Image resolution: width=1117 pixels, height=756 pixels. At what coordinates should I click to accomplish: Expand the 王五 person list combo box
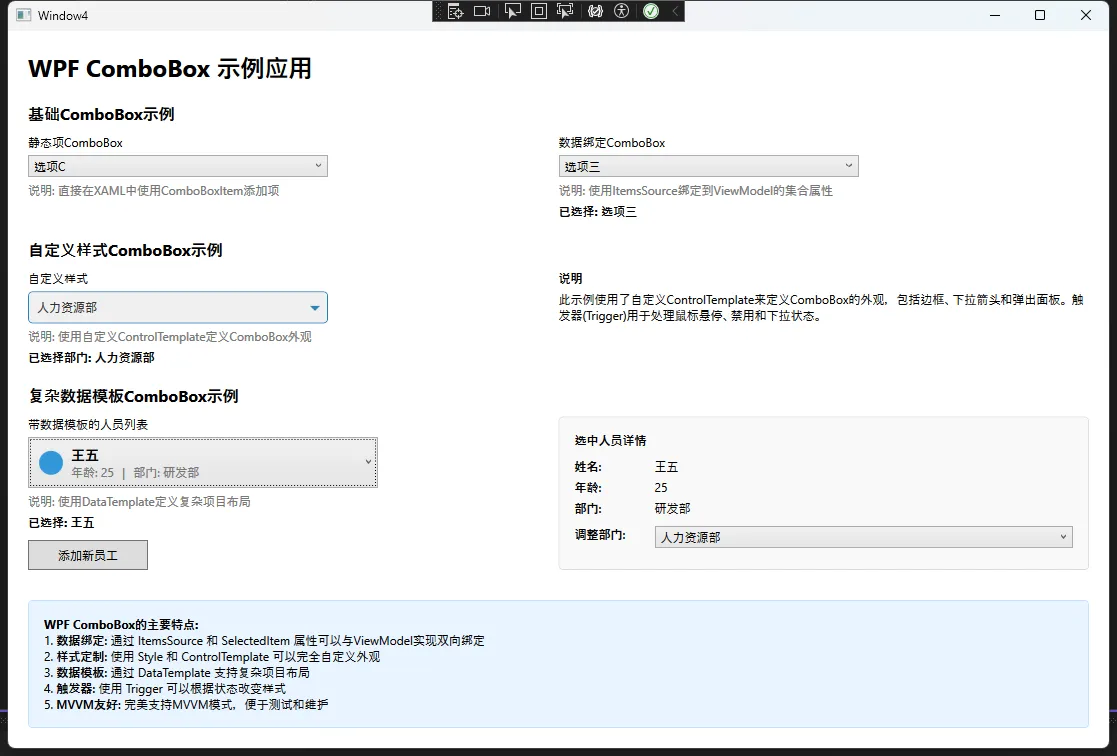coord(203,463)
